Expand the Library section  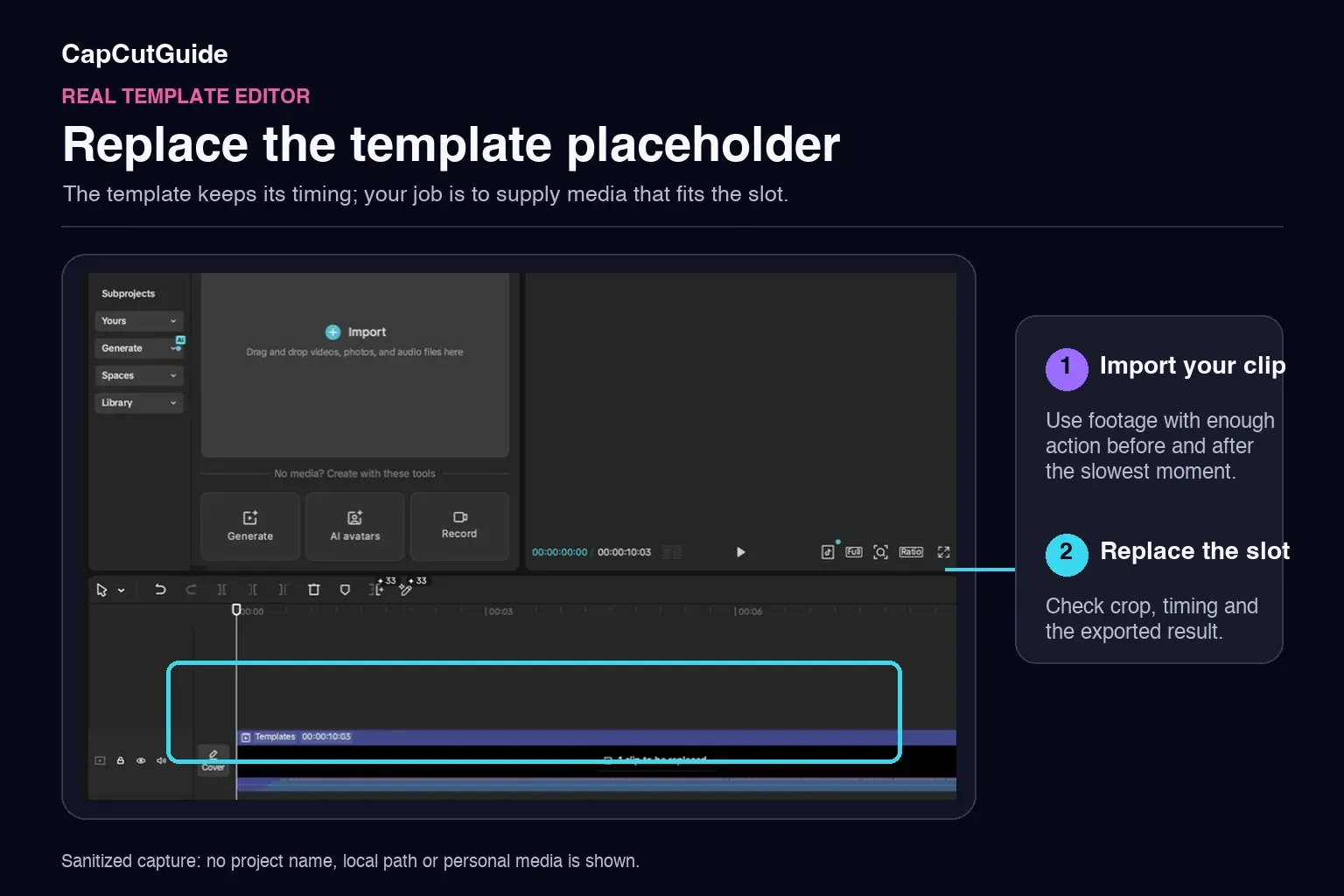click(x=139, y=402)
